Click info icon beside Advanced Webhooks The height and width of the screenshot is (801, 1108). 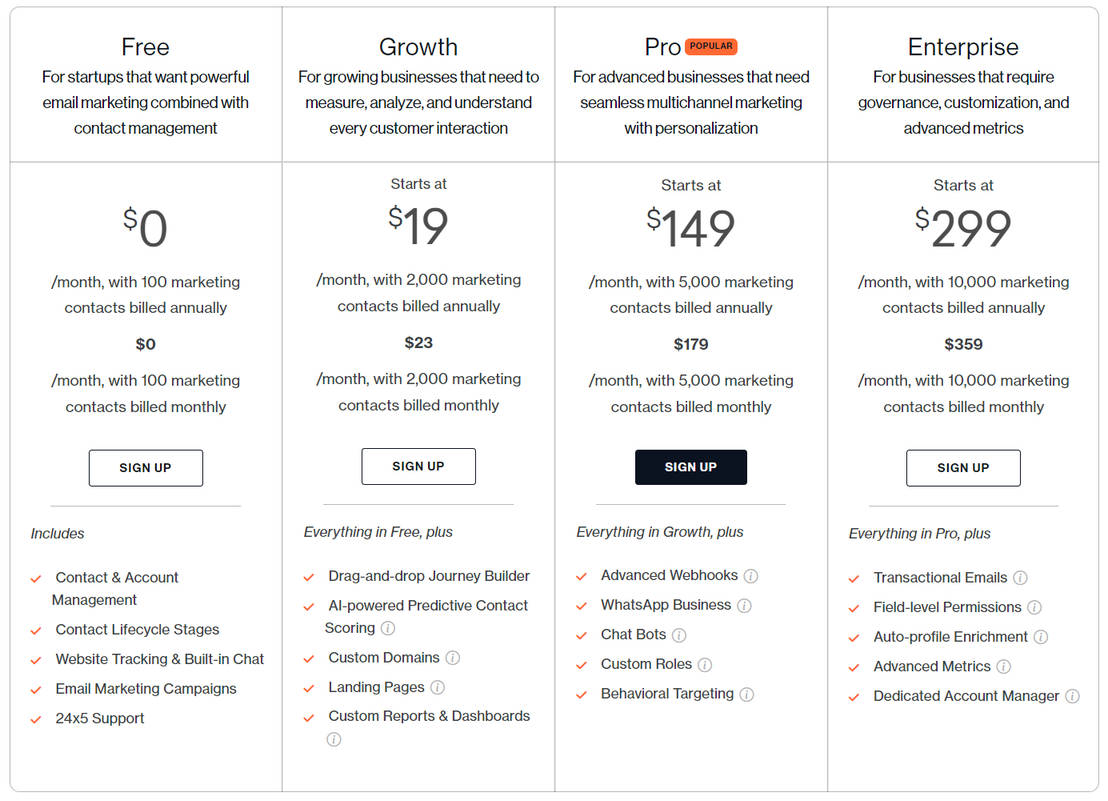point(751,576)
